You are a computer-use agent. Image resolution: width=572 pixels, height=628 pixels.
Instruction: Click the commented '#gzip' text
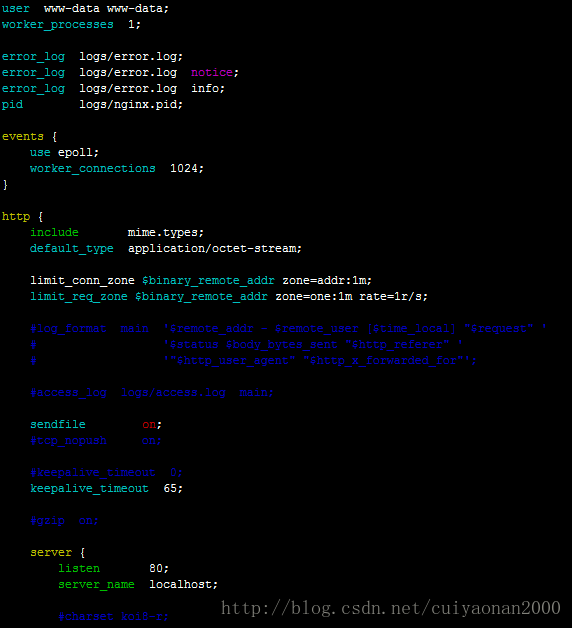tap(47, 521)
